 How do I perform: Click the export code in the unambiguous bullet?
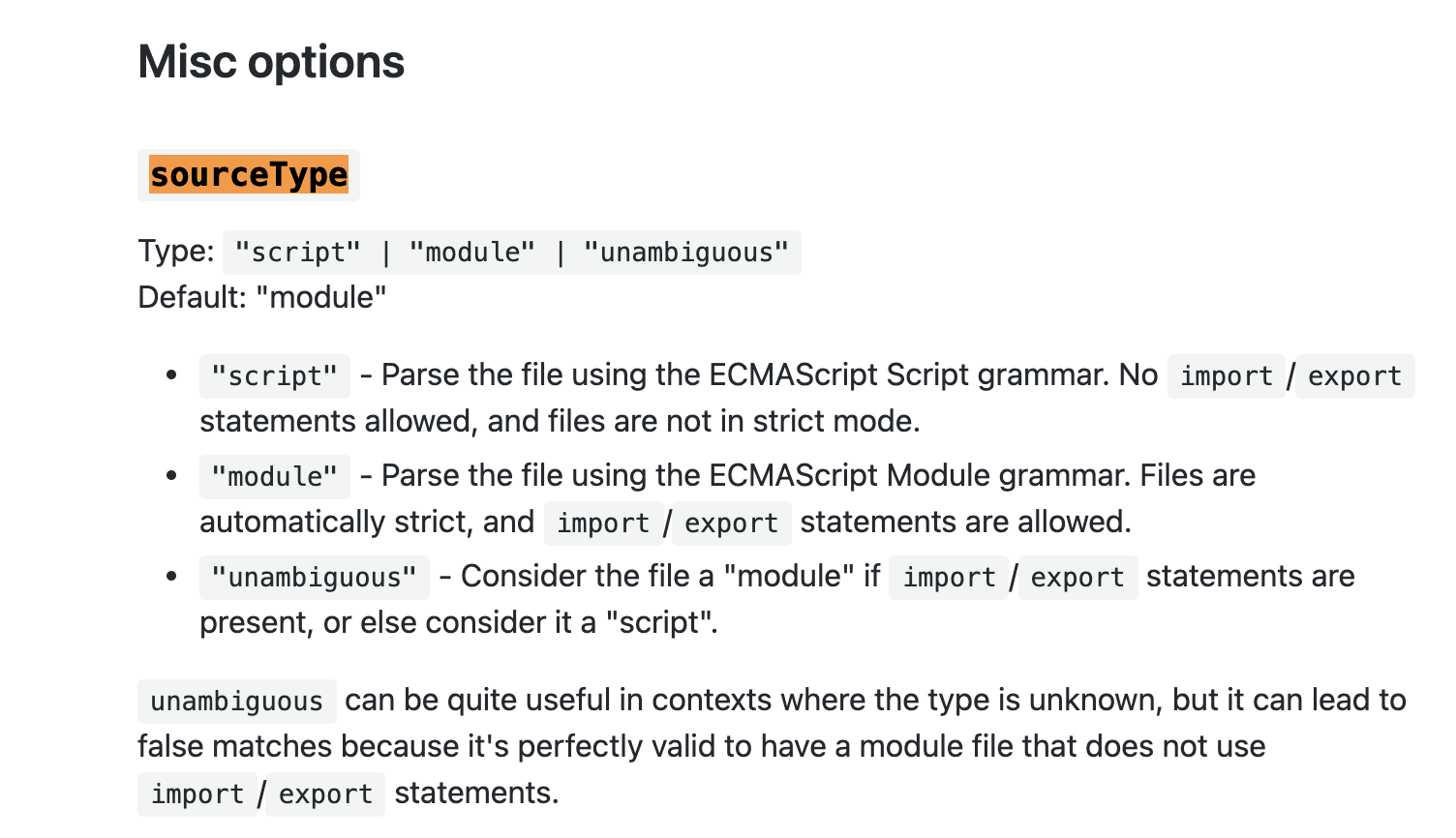(x=1077, y=578)
